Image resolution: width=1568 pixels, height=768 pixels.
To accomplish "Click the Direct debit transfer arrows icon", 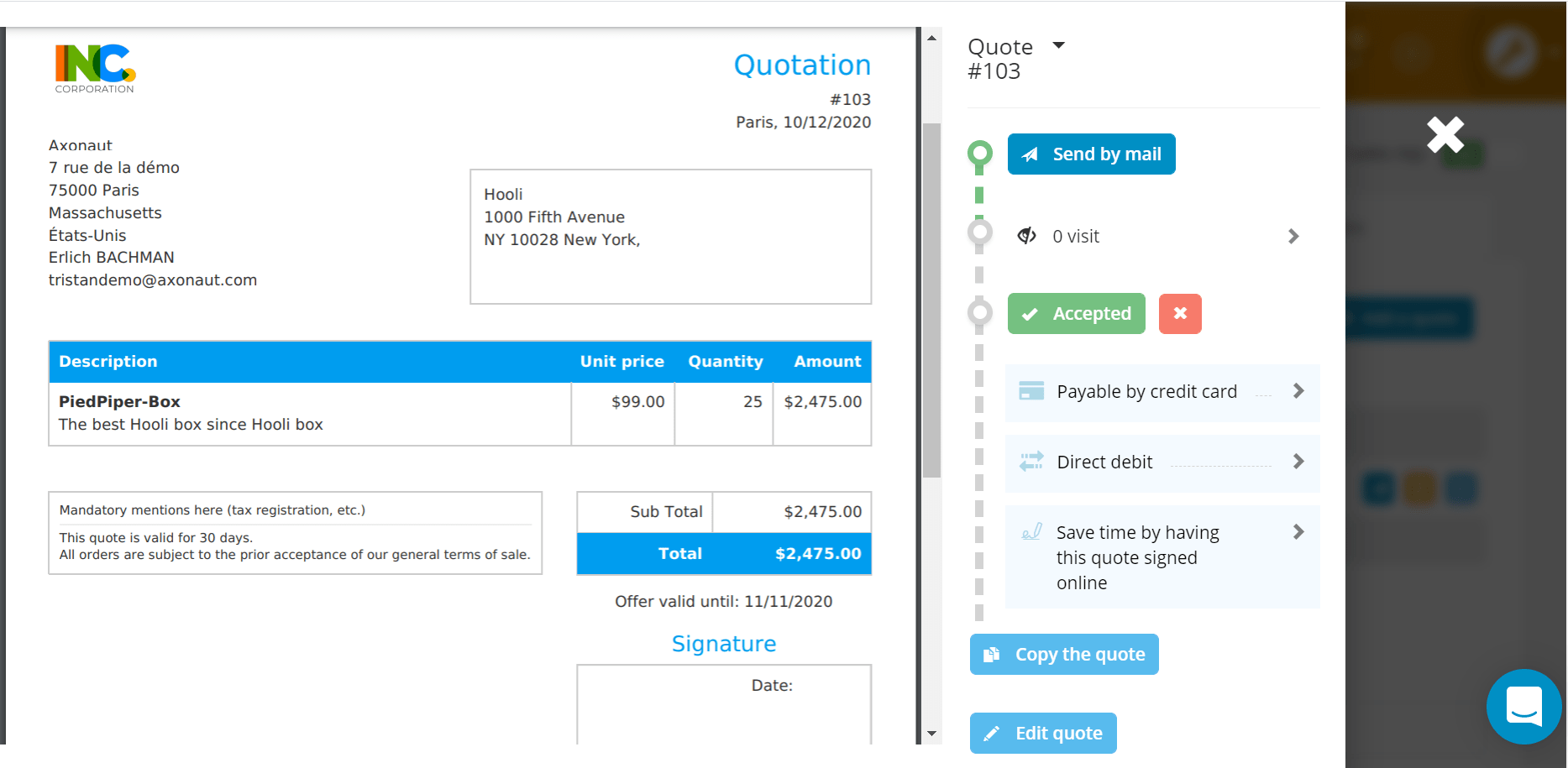I will click(x=1031, y=461).
